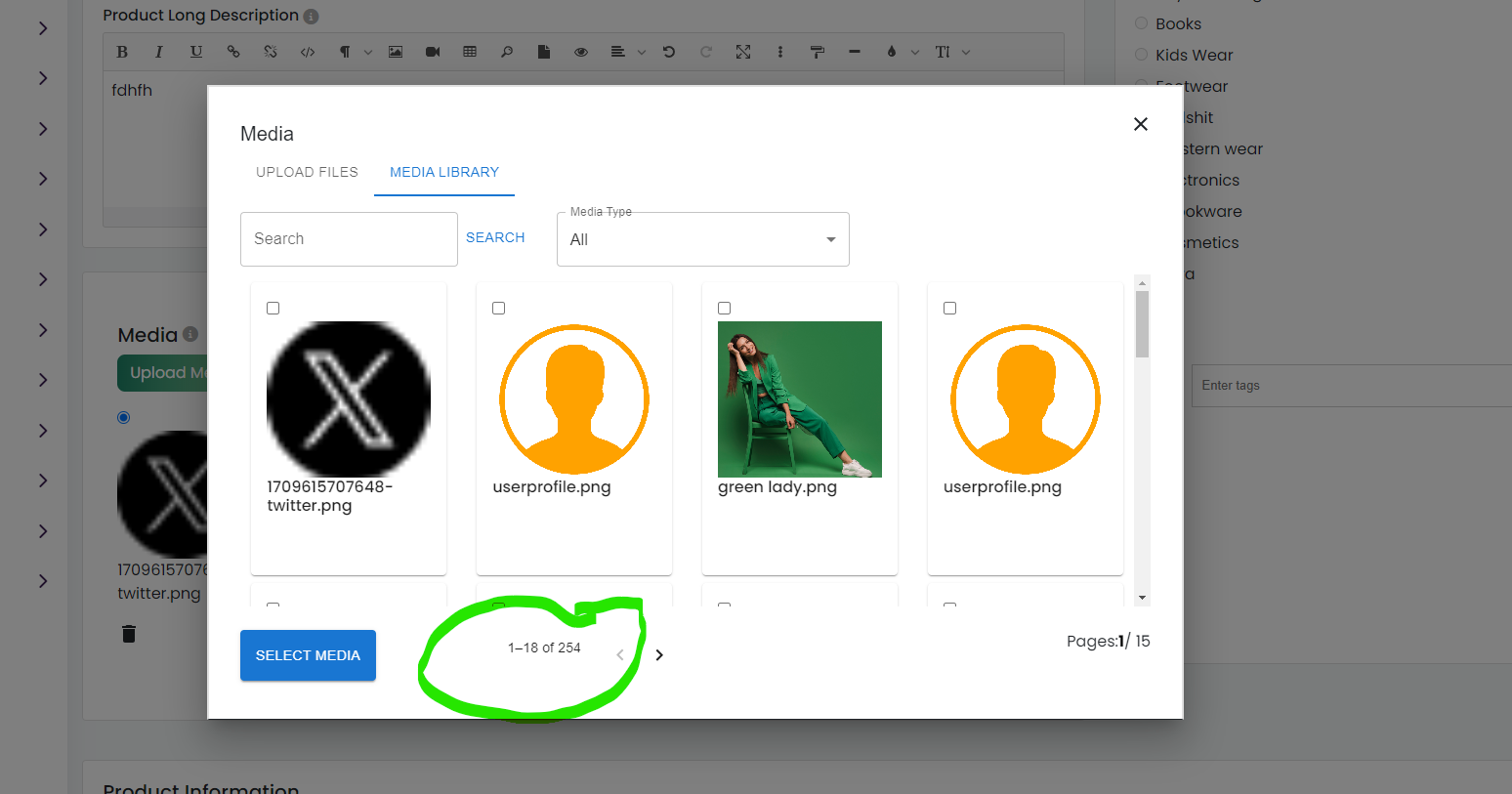1512x794 pixels.
Task: Switch to the Upload Files tab
Action: point(307,172)
